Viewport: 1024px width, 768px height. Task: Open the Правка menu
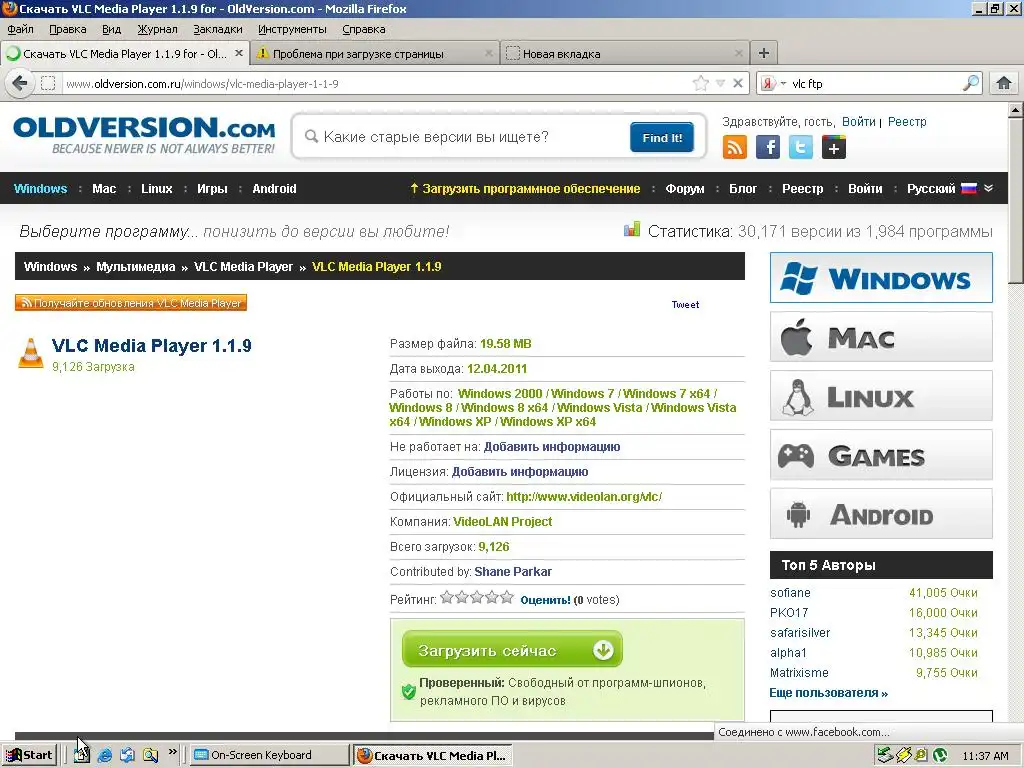coord(67,29)
